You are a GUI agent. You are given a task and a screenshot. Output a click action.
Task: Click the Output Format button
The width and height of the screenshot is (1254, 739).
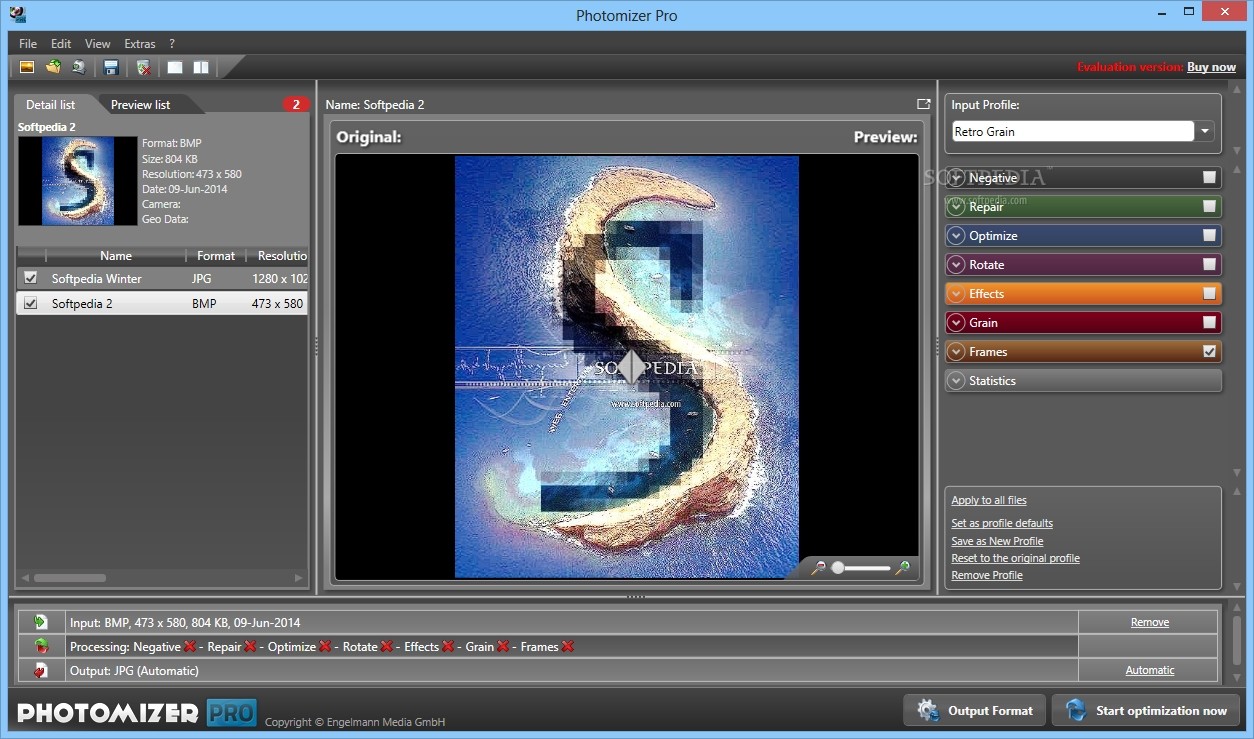(x=975, y=710)
